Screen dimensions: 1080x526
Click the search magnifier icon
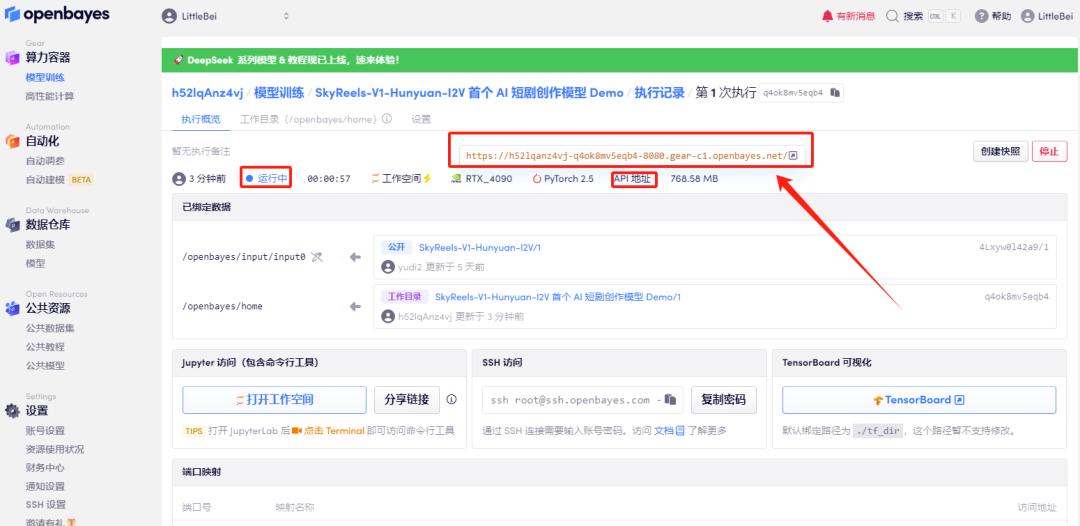(x=892, y=16)
